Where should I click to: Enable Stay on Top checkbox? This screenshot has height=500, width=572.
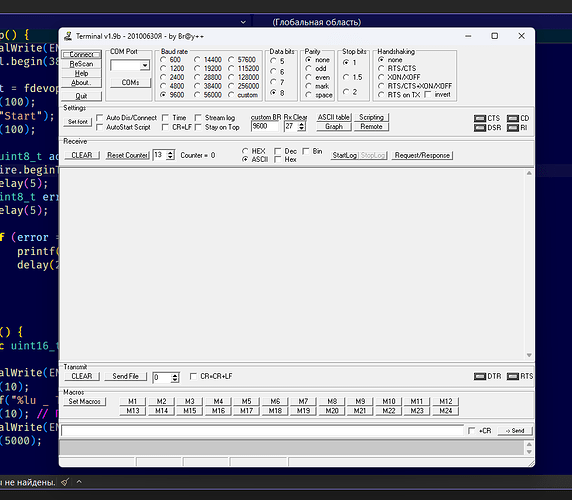click(198, 127)
